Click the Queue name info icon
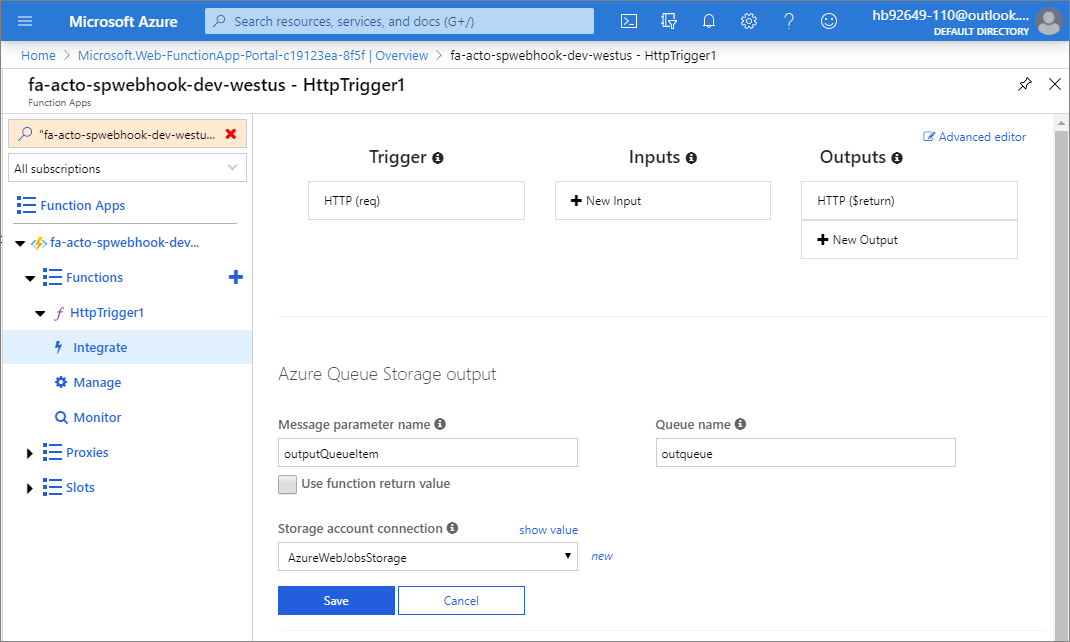The width and height of the screenshot is (1070, 642). coord(740,424)
